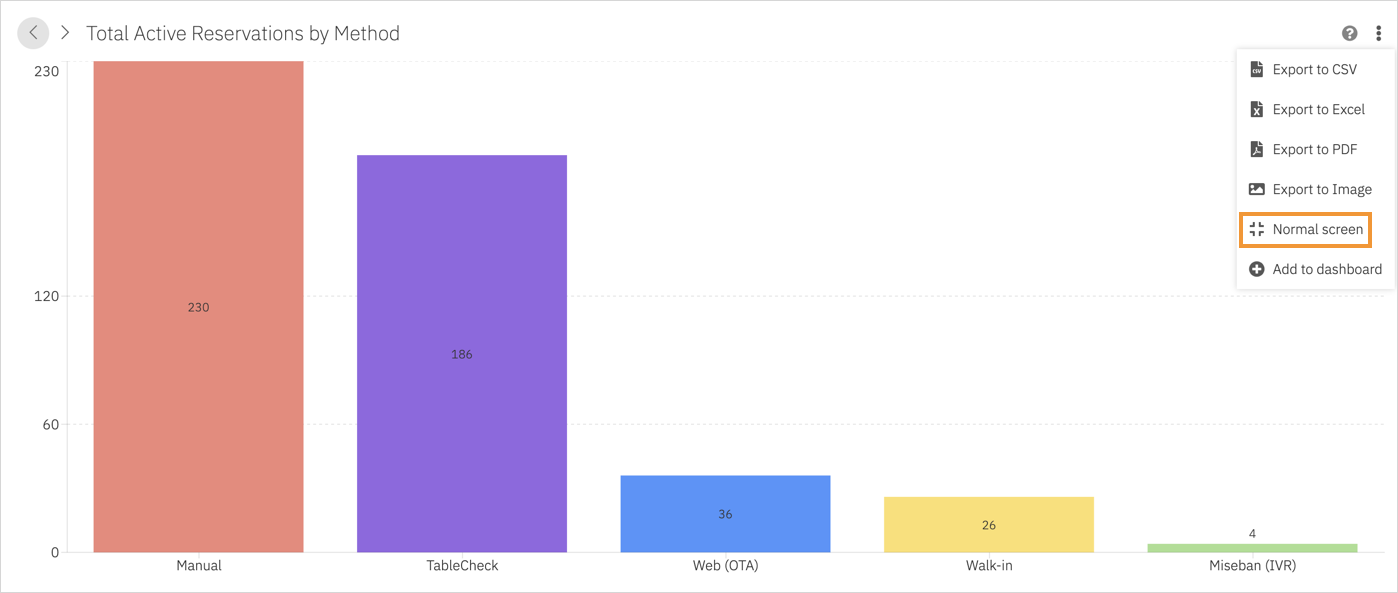This screenshot has height=593, width=1398.
Task: Select Export to Excel
Action: click(1316, 109)
